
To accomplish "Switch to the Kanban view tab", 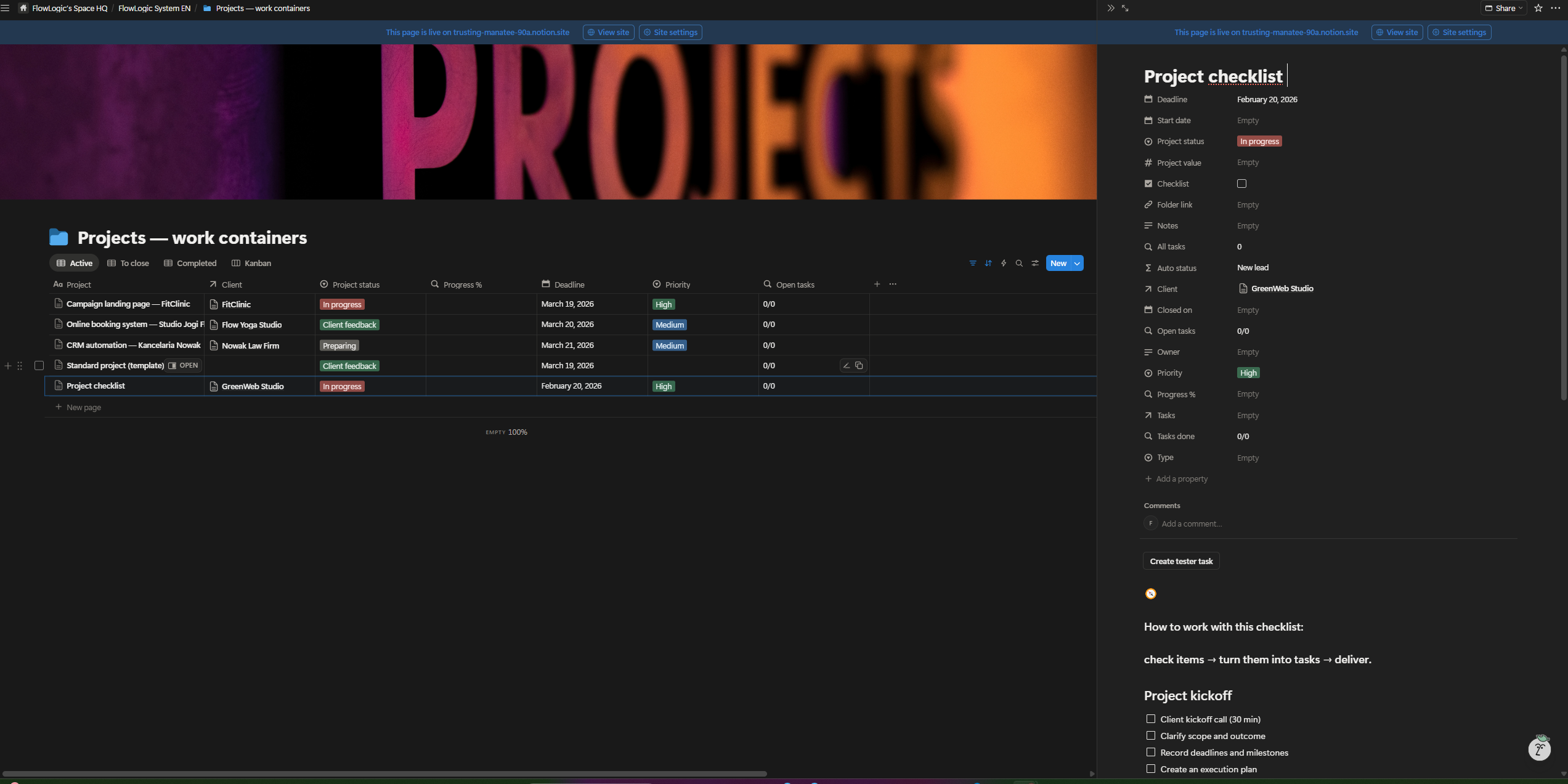I will [251, 263].
